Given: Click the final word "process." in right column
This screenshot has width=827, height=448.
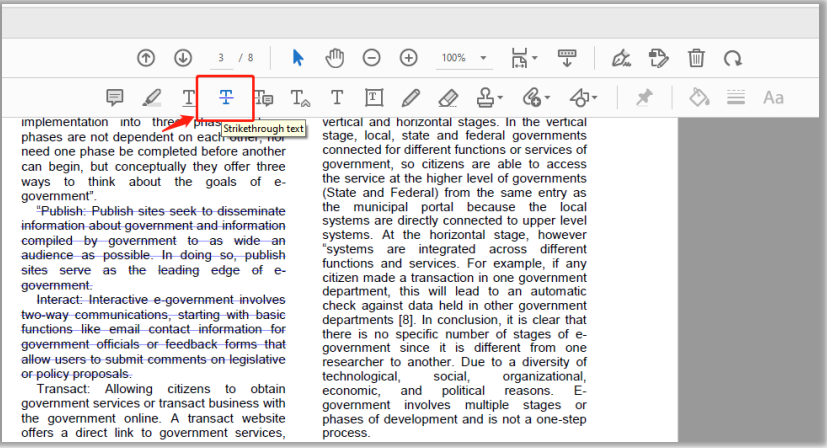Looking at the screenshot, I should coord(346,433).
